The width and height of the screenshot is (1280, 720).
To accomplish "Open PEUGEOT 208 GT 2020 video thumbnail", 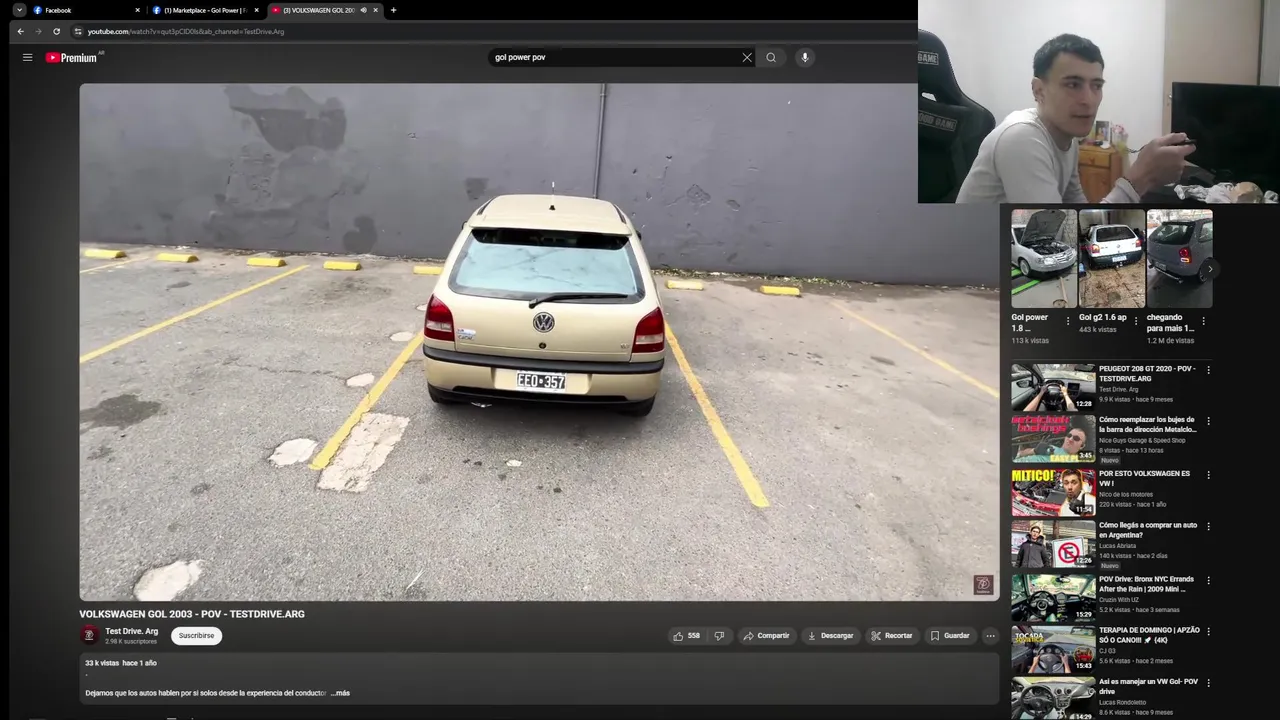I will [x=1053, y=386].
